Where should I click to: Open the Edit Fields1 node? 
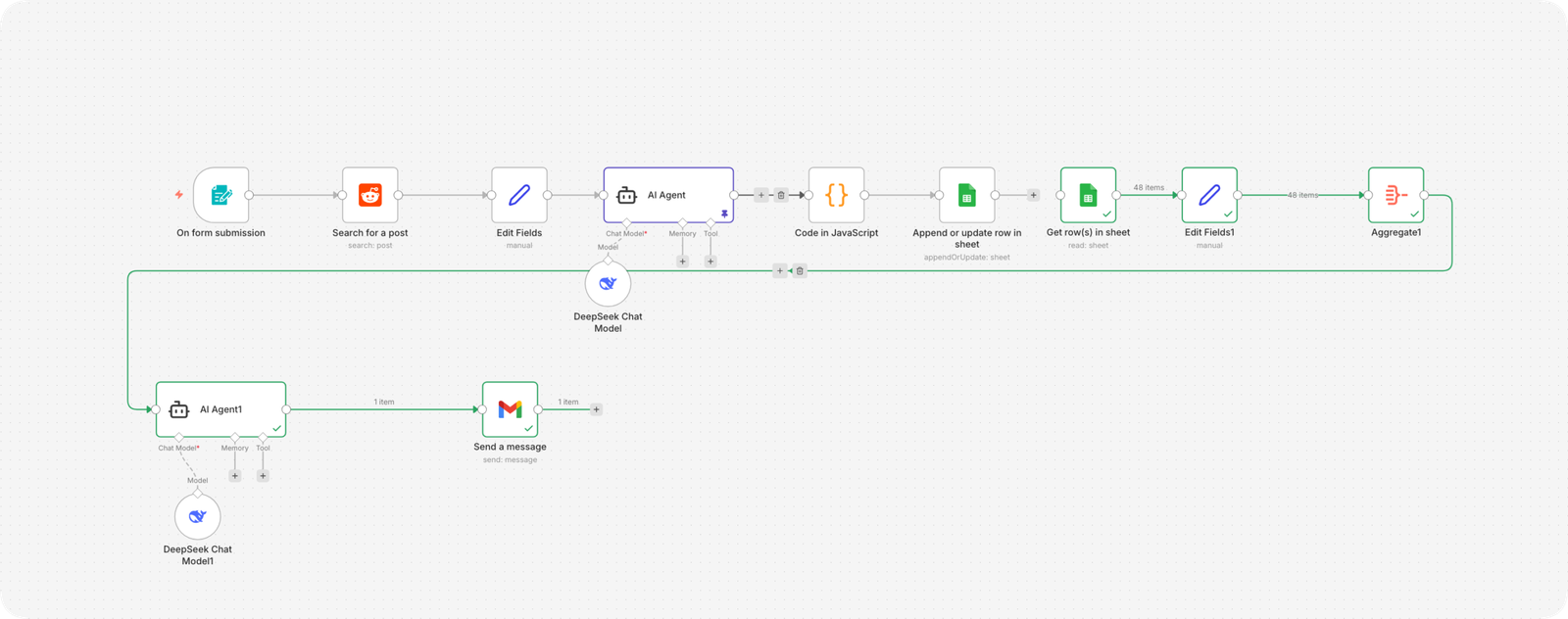click(1208, 195)
